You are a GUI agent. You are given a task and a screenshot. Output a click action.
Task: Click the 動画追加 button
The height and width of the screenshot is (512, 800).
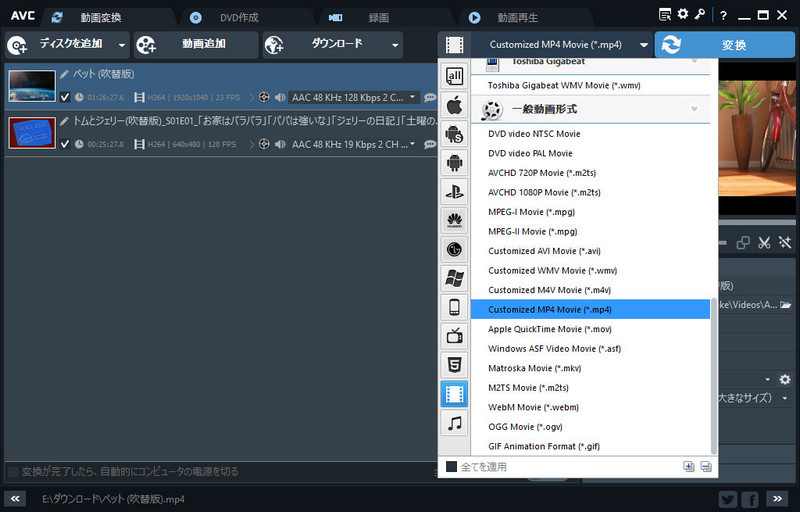tap(196, 45)
